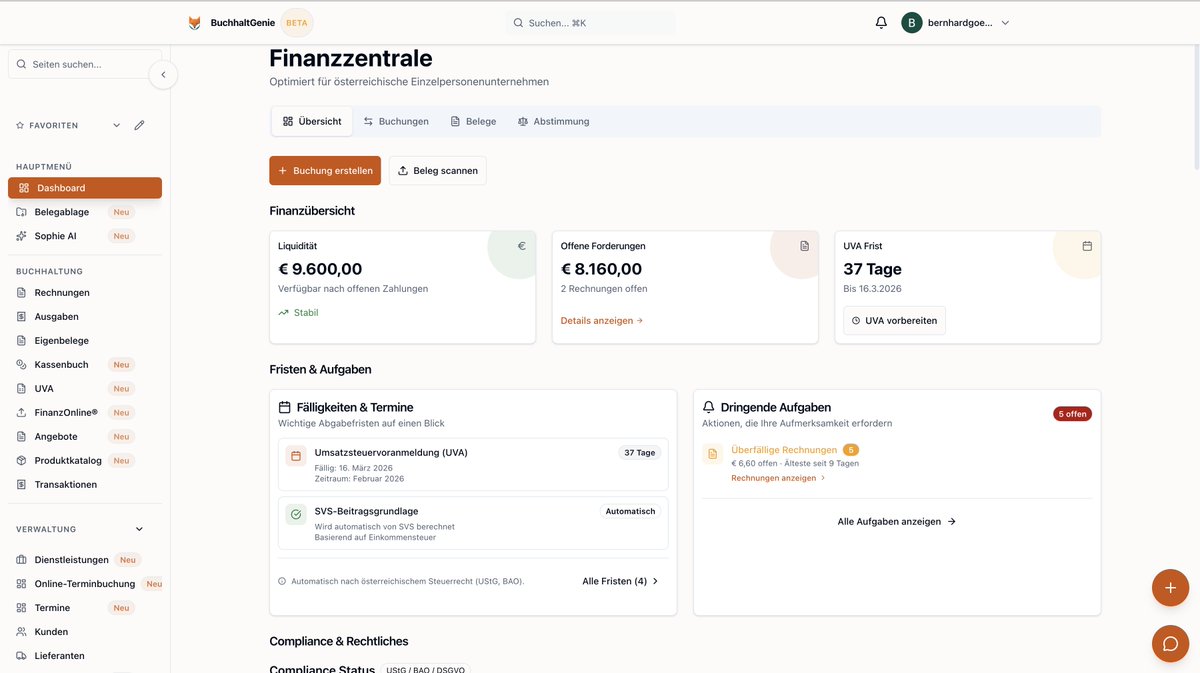1200x673 pixels.
Task: Follow the Rechnungen anzeigen link
Action: 779,478
